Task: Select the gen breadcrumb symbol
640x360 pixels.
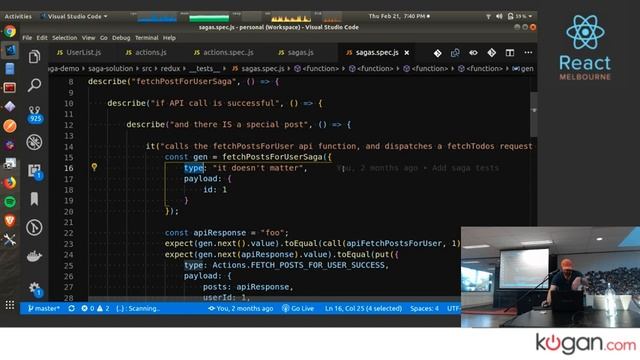Action: click(523, 69)
